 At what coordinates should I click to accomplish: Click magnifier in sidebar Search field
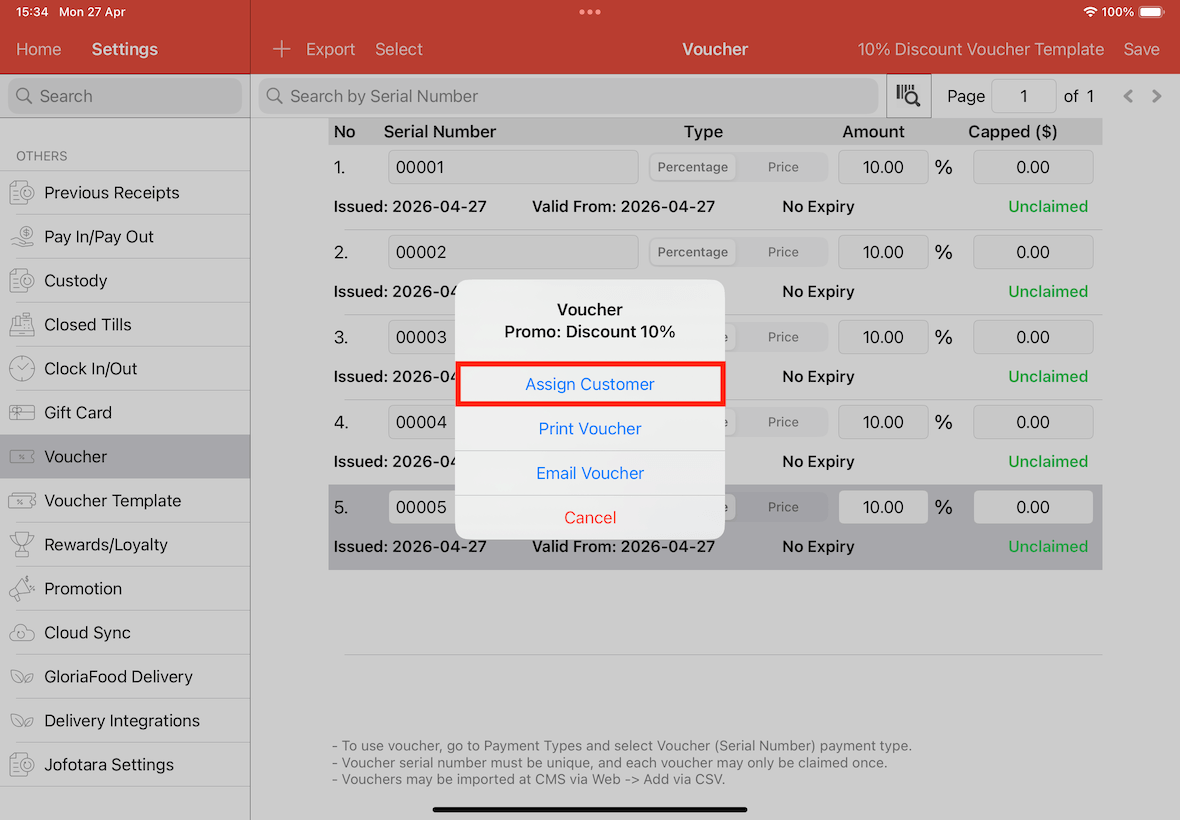click(x=24, y=96)
